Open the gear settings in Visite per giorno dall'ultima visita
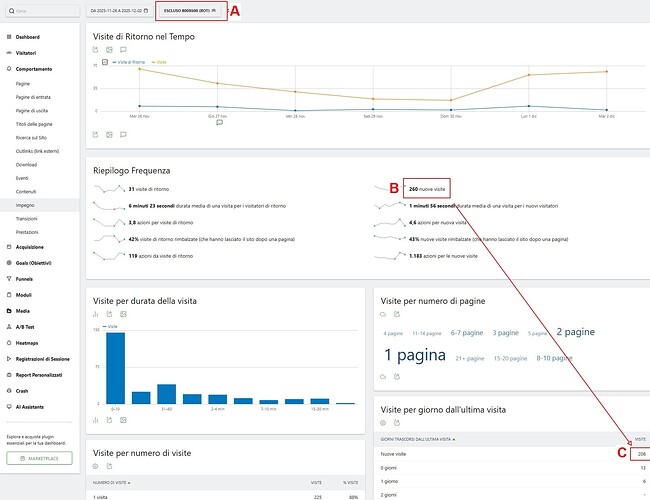Screen dimensions: 650x500 (384, 423)
